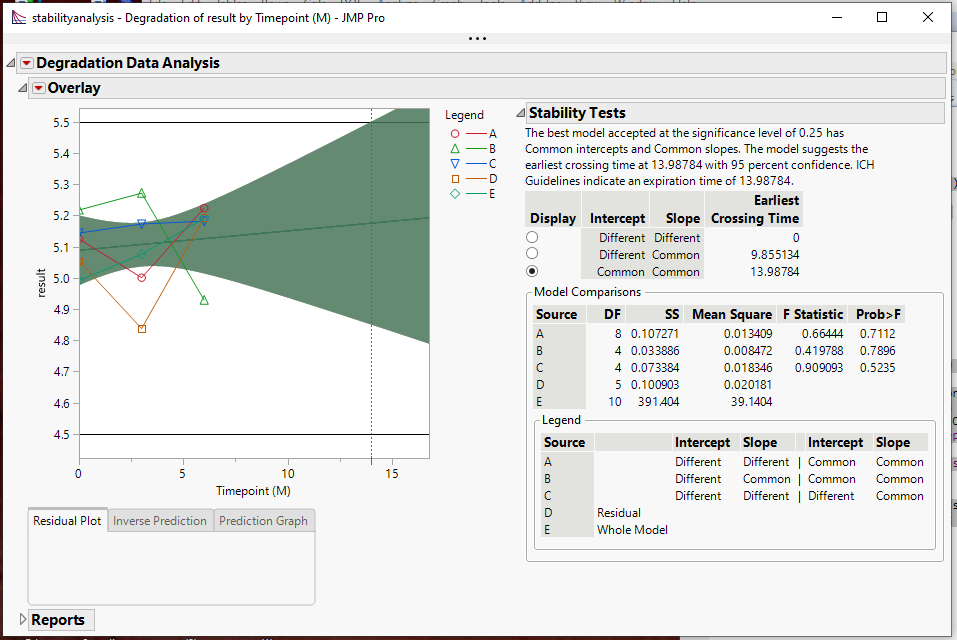This screenshot has width=957, height=640.
Task: Expand the Reports section
Action: 21,619
